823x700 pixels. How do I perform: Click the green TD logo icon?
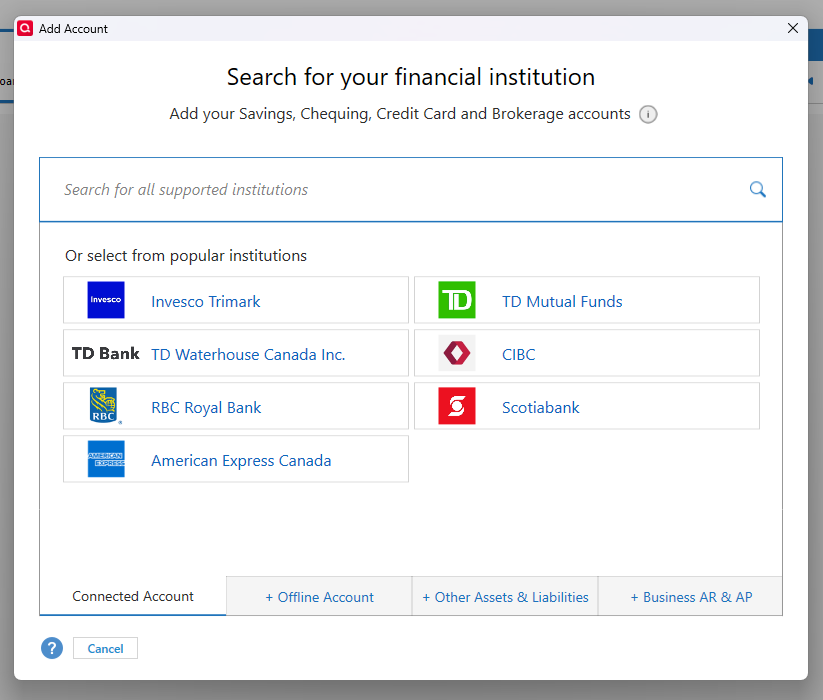[x=457, y=300]
